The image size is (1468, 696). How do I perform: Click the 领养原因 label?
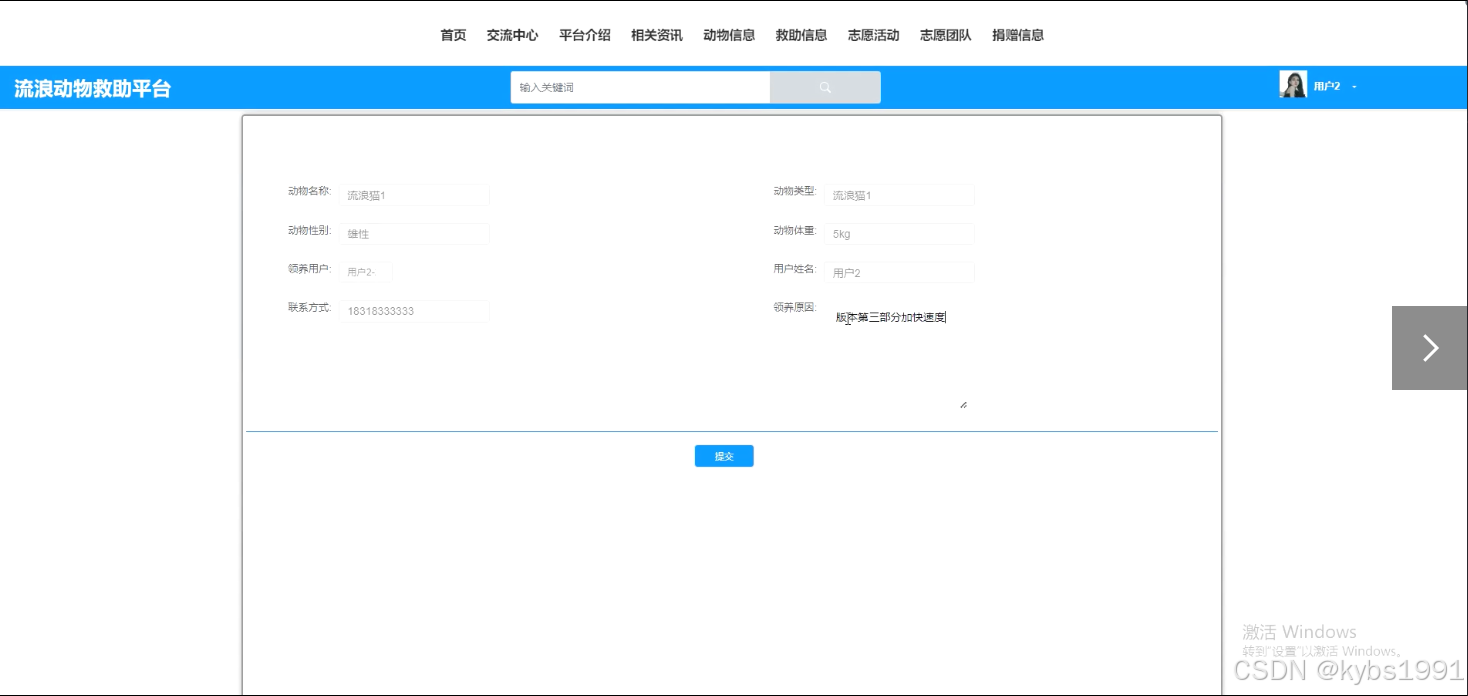pos(795,308)
